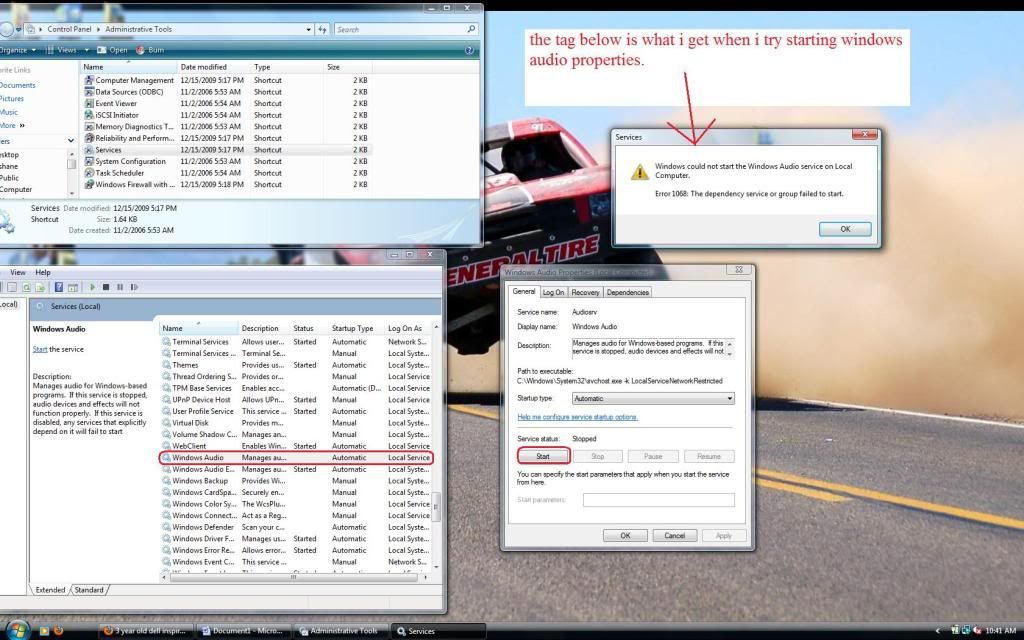The height and width of the screenshot is (640, 1024).
Task: Open Computer Management shortcut icon in Administrative Tools
Action: 89,80
